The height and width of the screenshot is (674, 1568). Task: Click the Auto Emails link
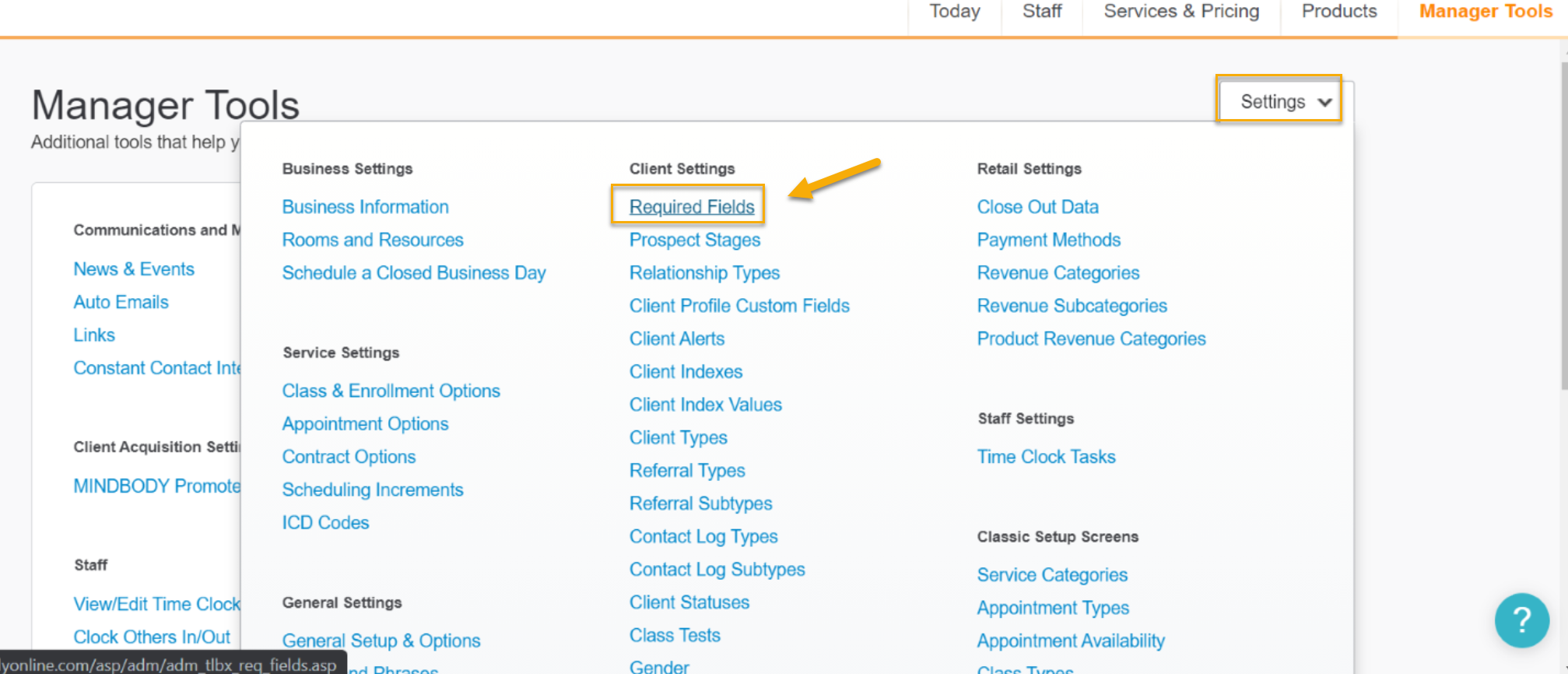pyautogui.click(x=121, y=302)
